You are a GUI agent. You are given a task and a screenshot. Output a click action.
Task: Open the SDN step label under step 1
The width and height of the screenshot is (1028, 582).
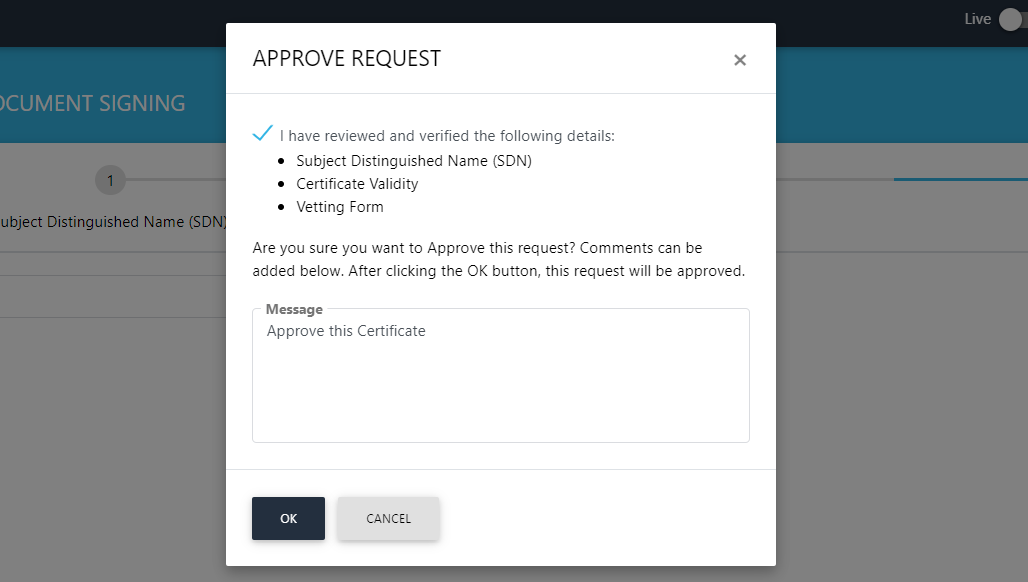point(112,222)
